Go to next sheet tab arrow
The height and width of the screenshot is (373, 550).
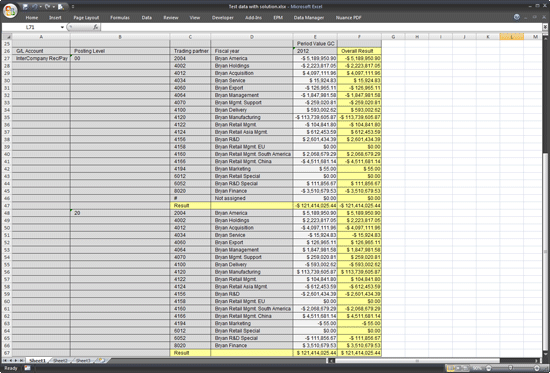(x=16, y=360)
